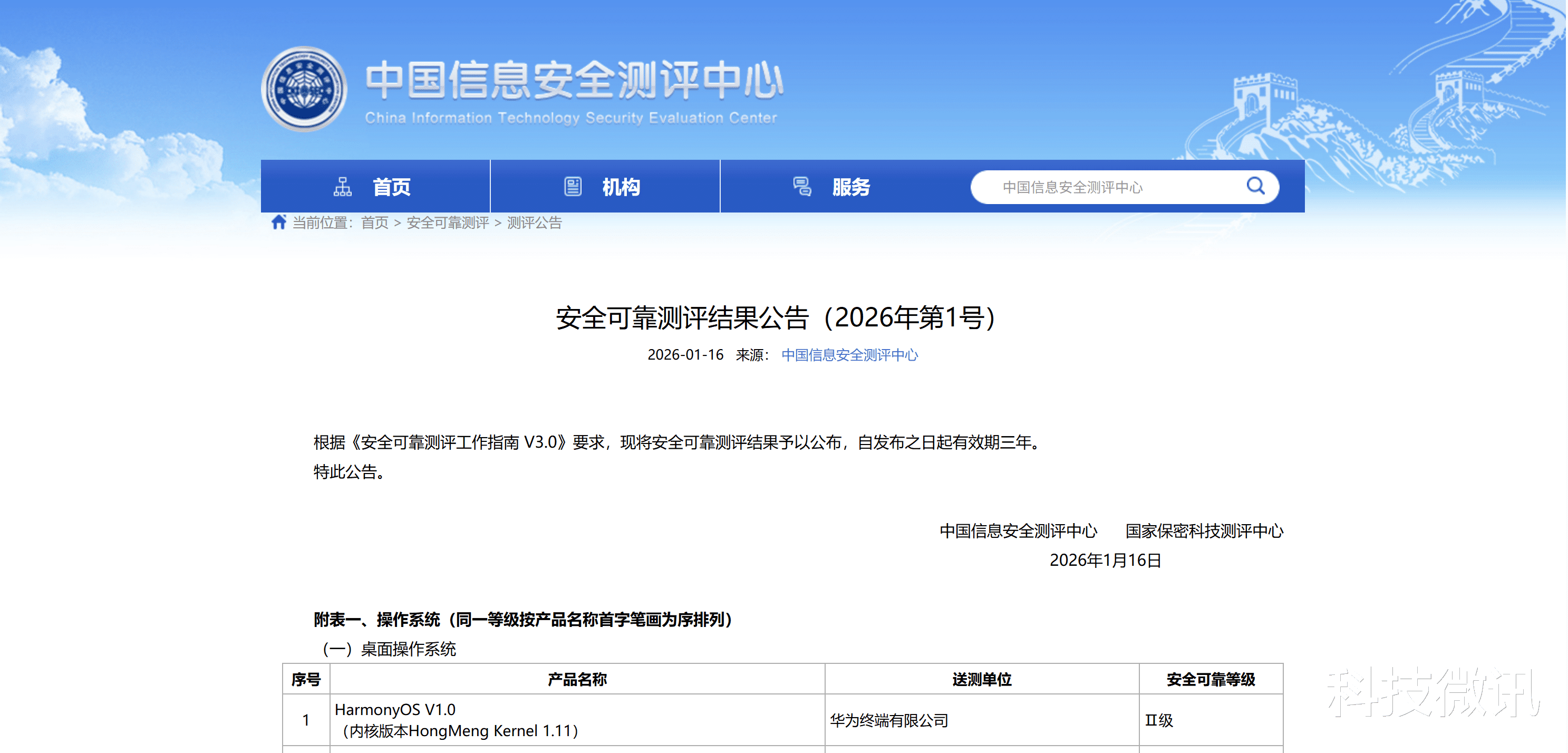Go to 首页 in the breadcrumb
The height and width of the screenshot is (753, 1568).
374,223
